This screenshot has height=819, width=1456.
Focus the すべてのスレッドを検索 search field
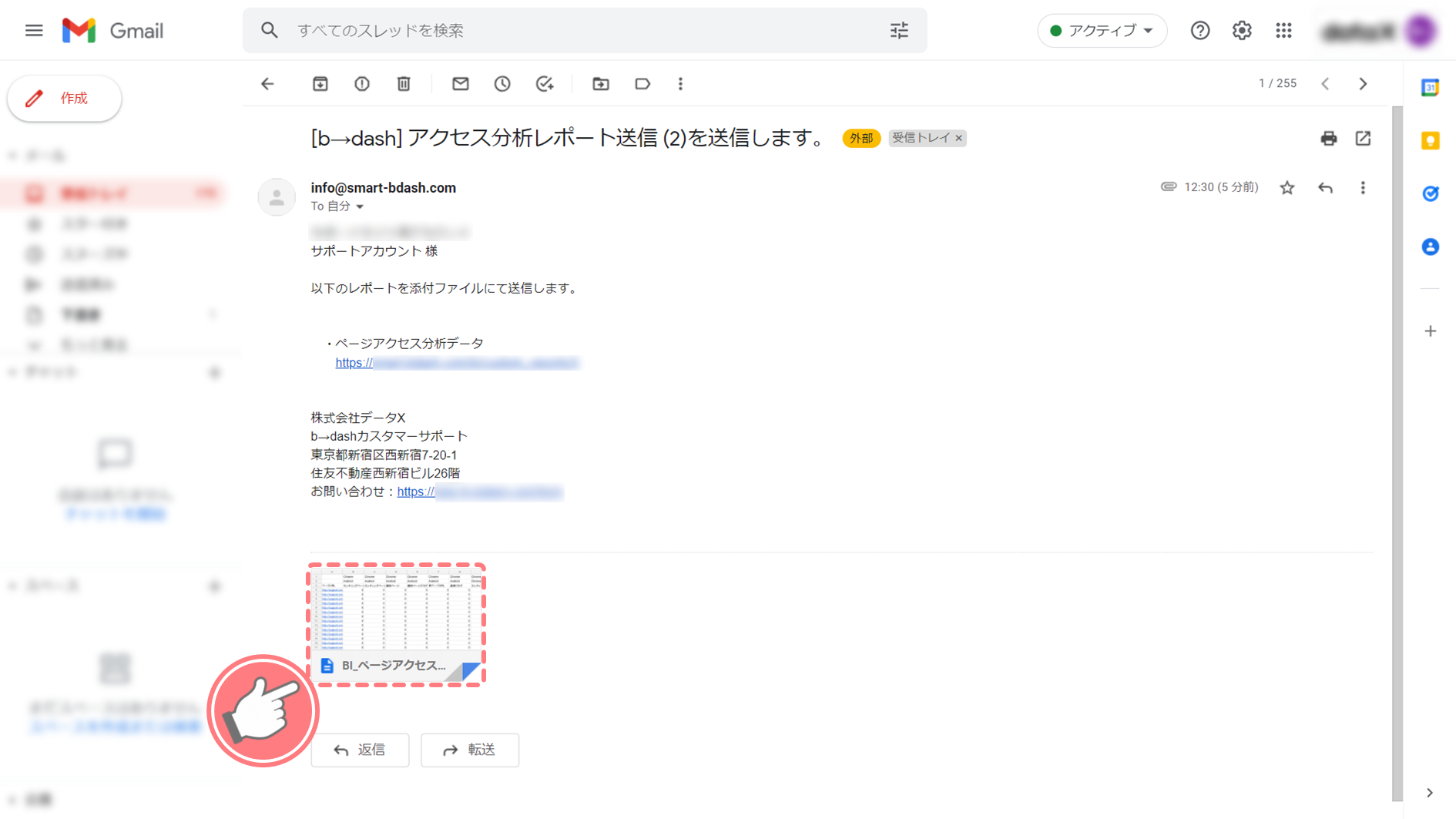(x=585, y=30)
